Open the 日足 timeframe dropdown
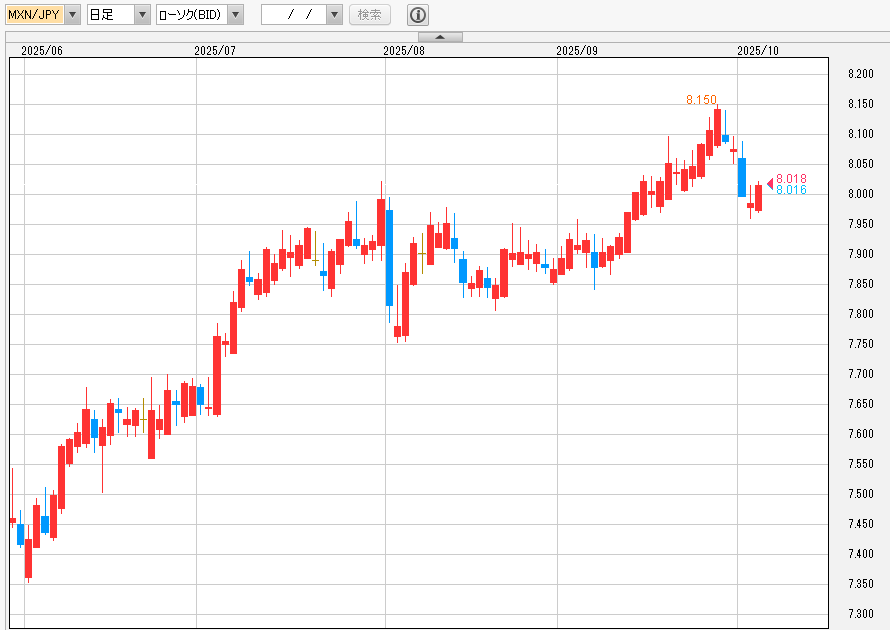The image size is (890, 630). click(142, 15)
